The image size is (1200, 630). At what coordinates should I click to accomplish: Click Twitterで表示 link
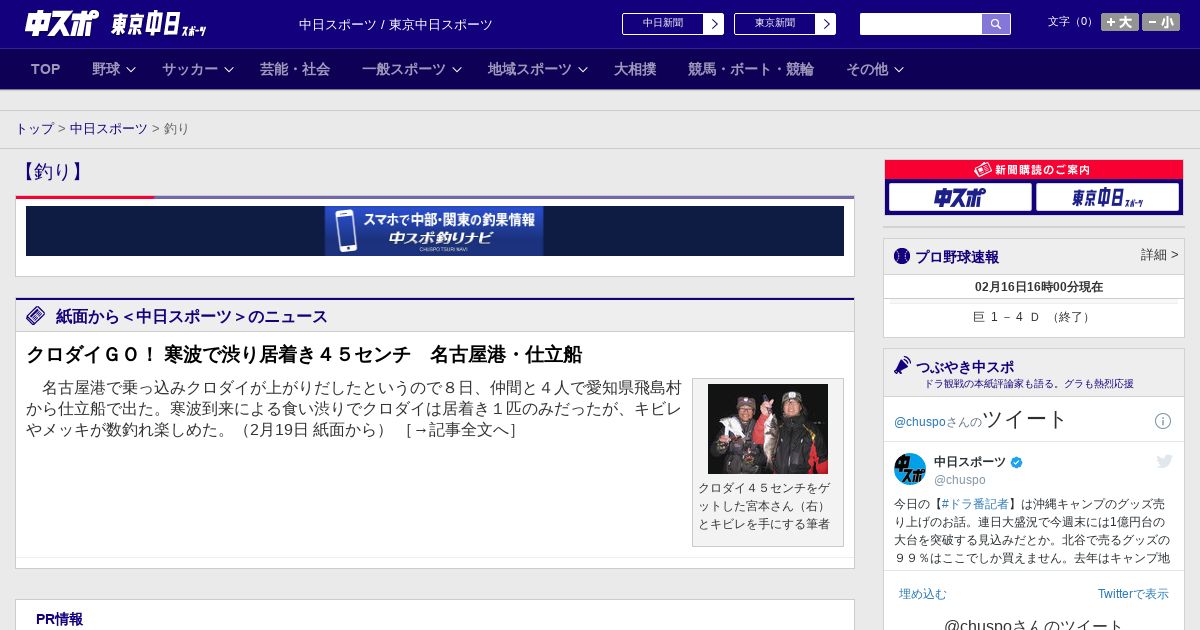1133,594
